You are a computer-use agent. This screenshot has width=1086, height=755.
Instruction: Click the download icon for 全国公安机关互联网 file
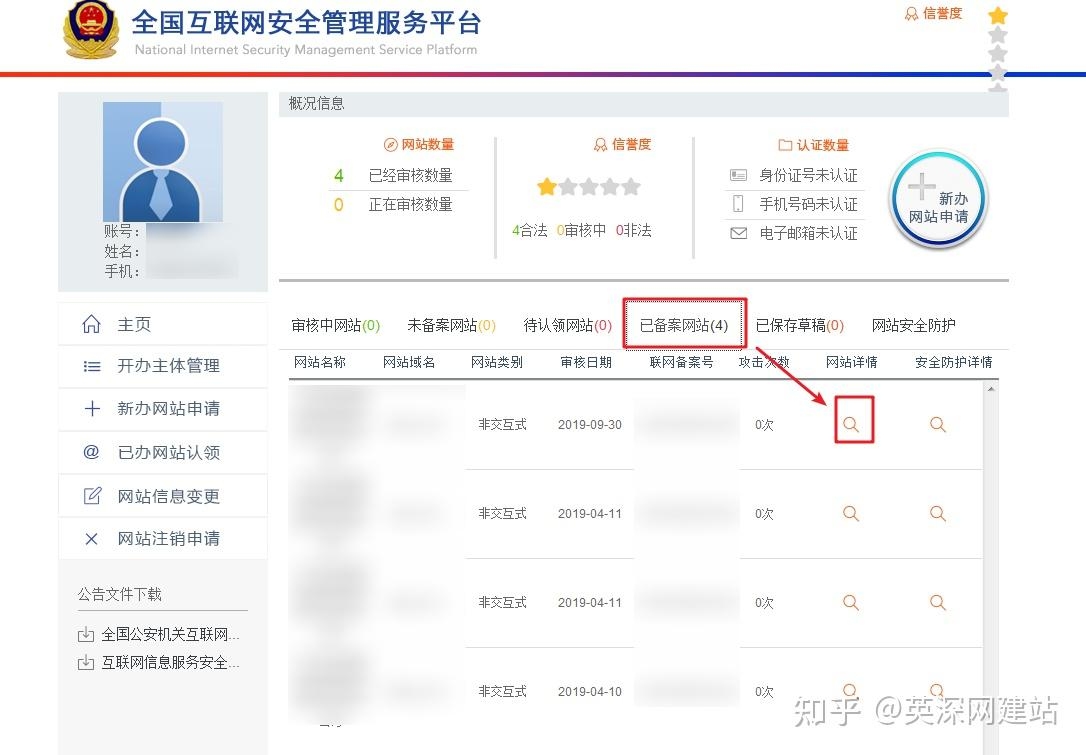(x=85, y=634)
